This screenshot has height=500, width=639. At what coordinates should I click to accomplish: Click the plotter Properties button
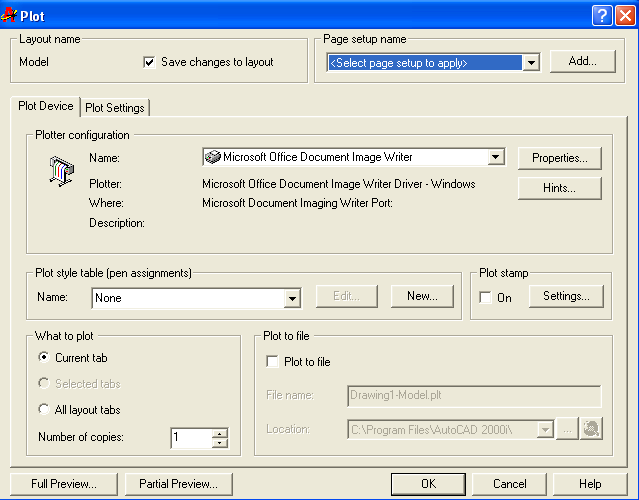click(x=559, y=158)
